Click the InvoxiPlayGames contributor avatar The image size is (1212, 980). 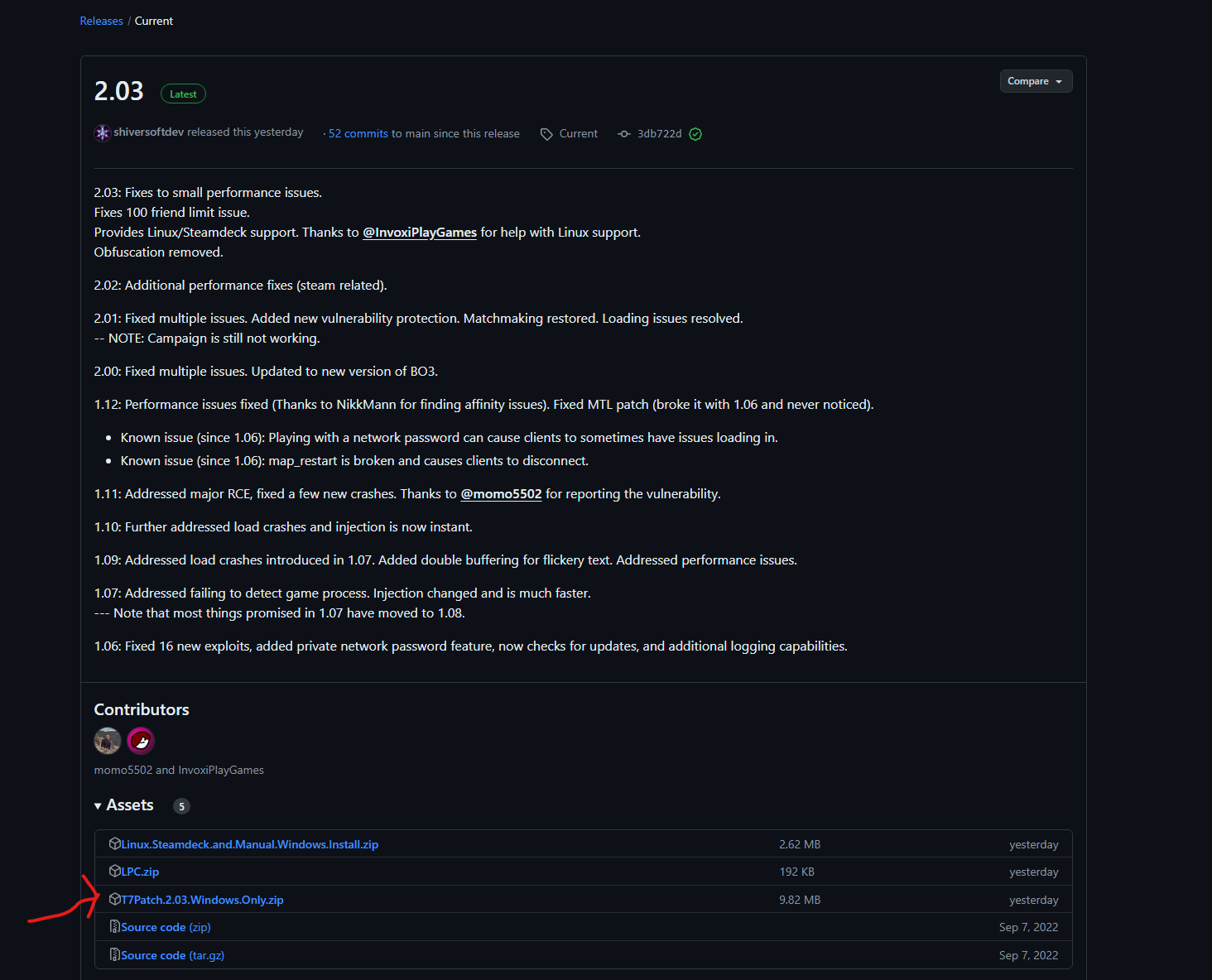coord(141,741)
